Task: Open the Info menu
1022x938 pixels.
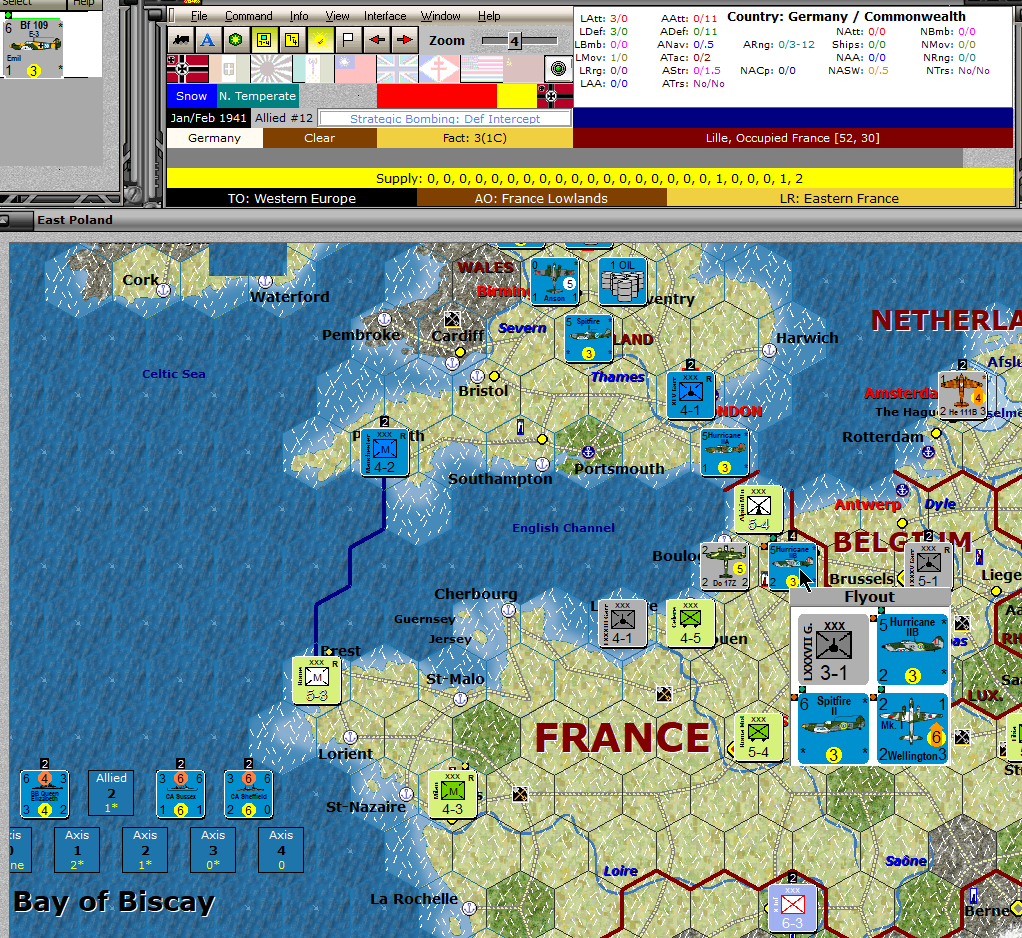Action: pyautogui.click(x=299, y=16)
